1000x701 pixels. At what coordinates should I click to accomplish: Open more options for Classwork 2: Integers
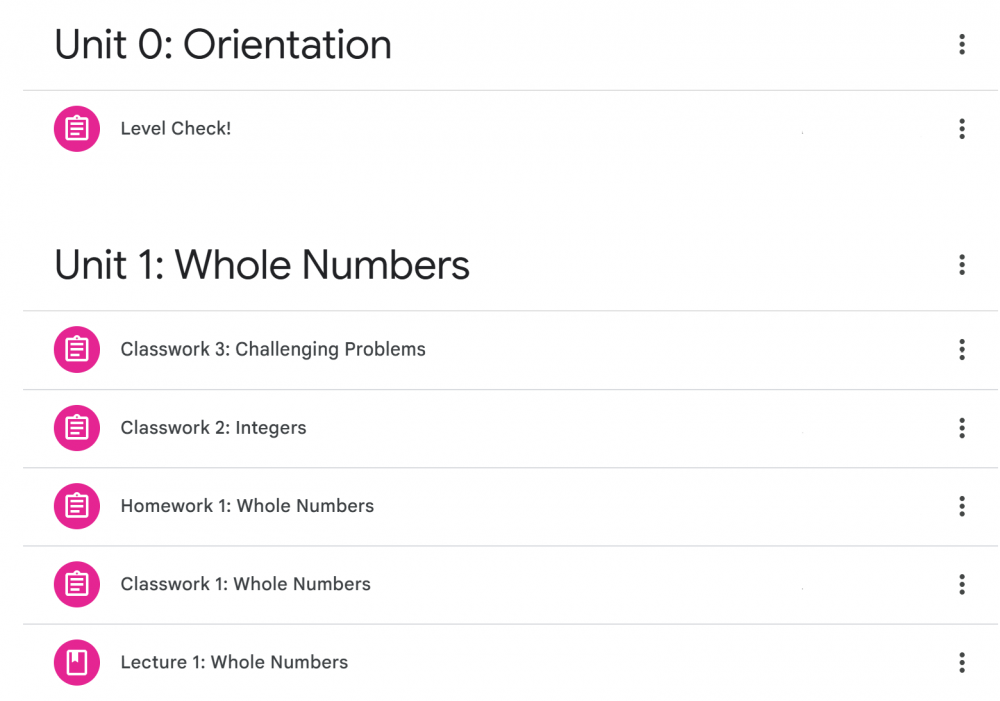coord(962,428)
